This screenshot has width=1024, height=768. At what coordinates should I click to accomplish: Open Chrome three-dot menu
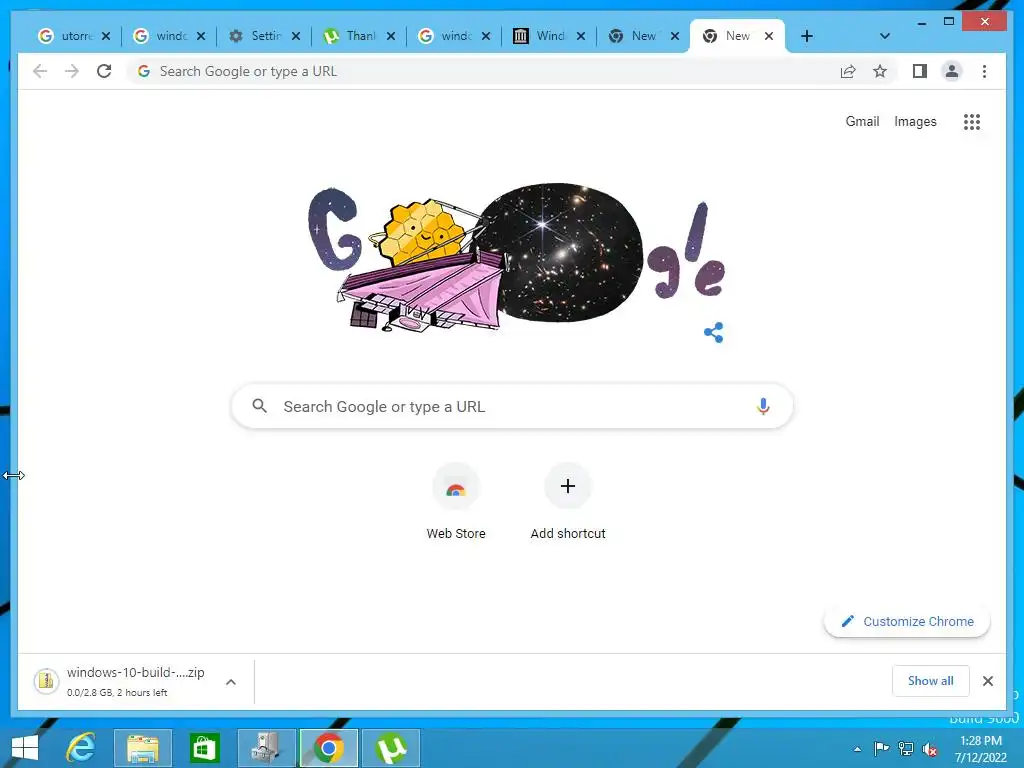pyautogui.click(x=984, y=71)
